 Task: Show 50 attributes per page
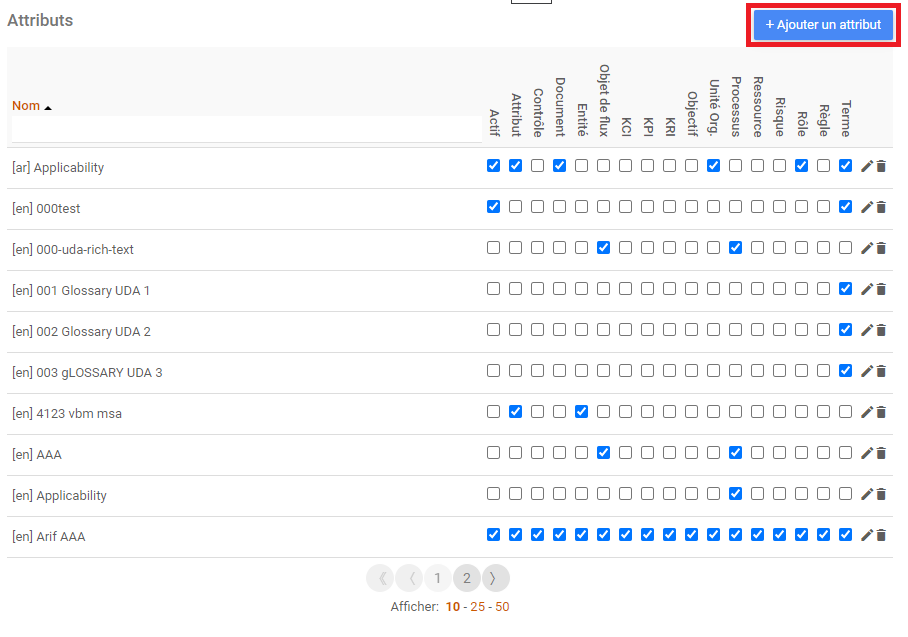502,607
